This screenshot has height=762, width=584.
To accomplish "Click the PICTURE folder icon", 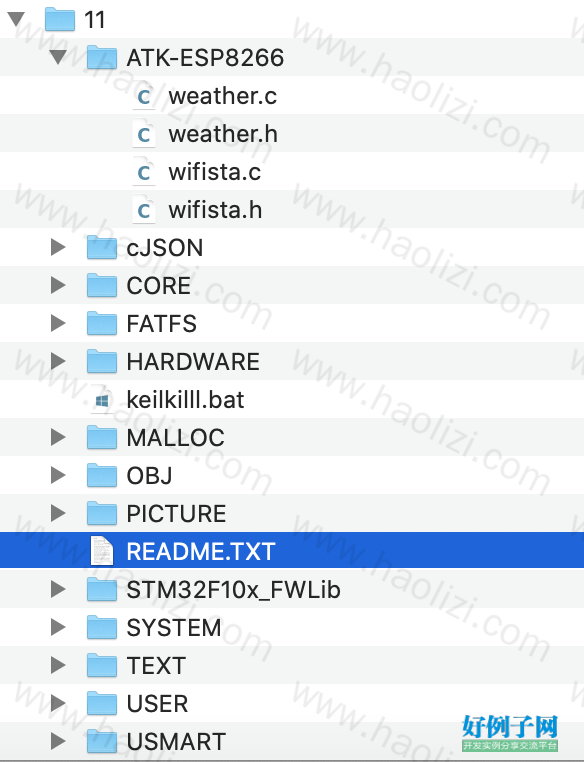I will pyautogui.click(x=102, y=513).
